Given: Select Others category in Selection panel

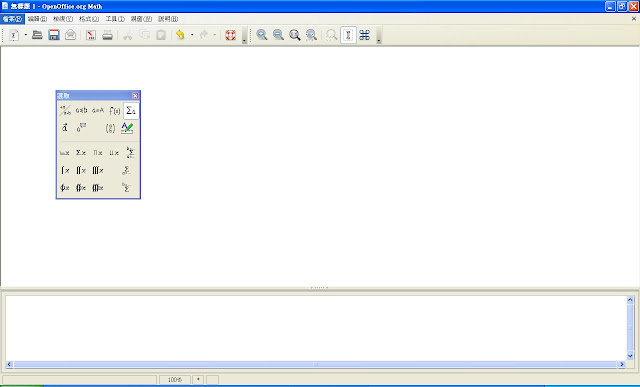Looking at the screenshot, I should tap(81, 128).
